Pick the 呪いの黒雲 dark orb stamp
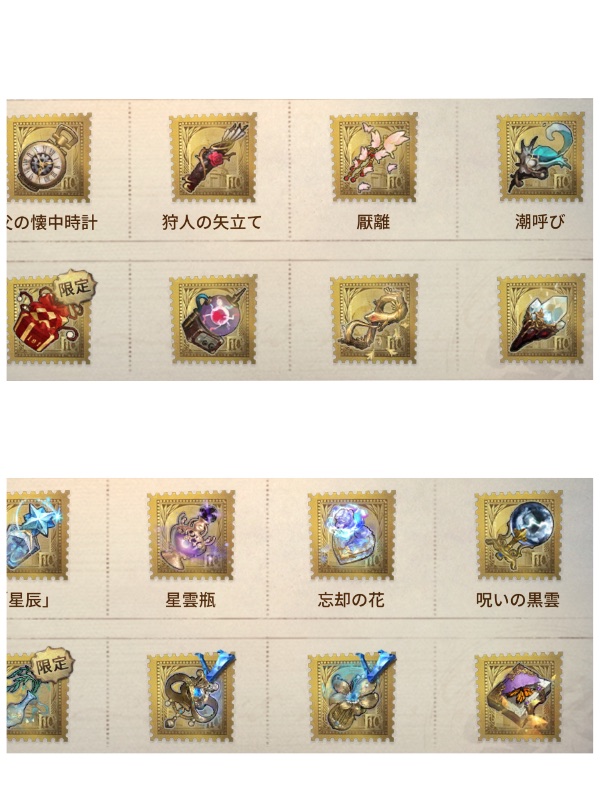This screenshot has width=600, height=800. pyautogui.click(x=519, y=535)
